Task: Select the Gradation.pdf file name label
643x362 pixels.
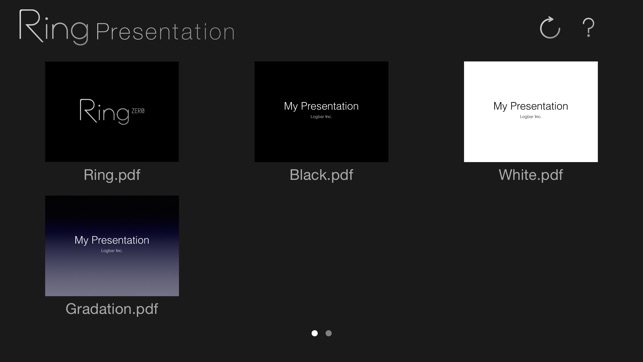Action: pyautogui.click(x=112, y=309)
